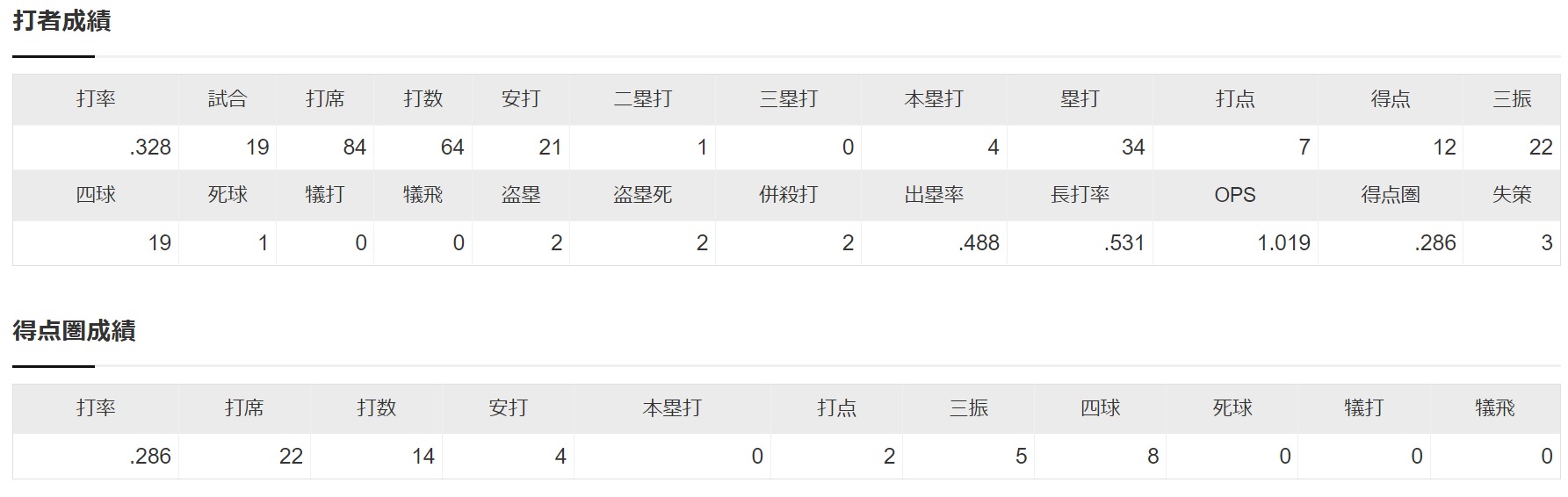Click the 出塁率 column header
Viewport: 1568px width, 497px height.
pos(934,195)
